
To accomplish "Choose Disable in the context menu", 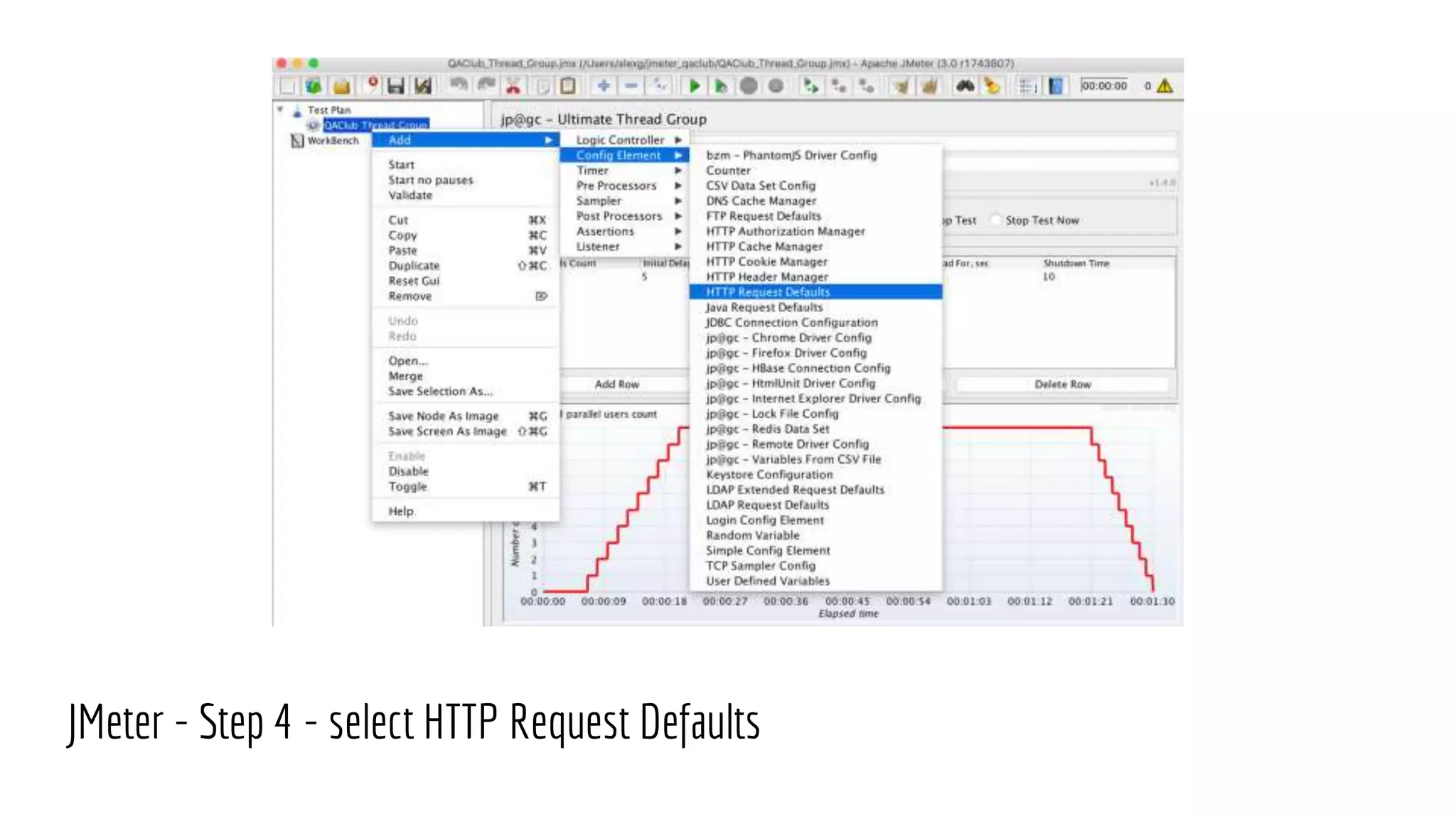I will click(x=466, y=471).
